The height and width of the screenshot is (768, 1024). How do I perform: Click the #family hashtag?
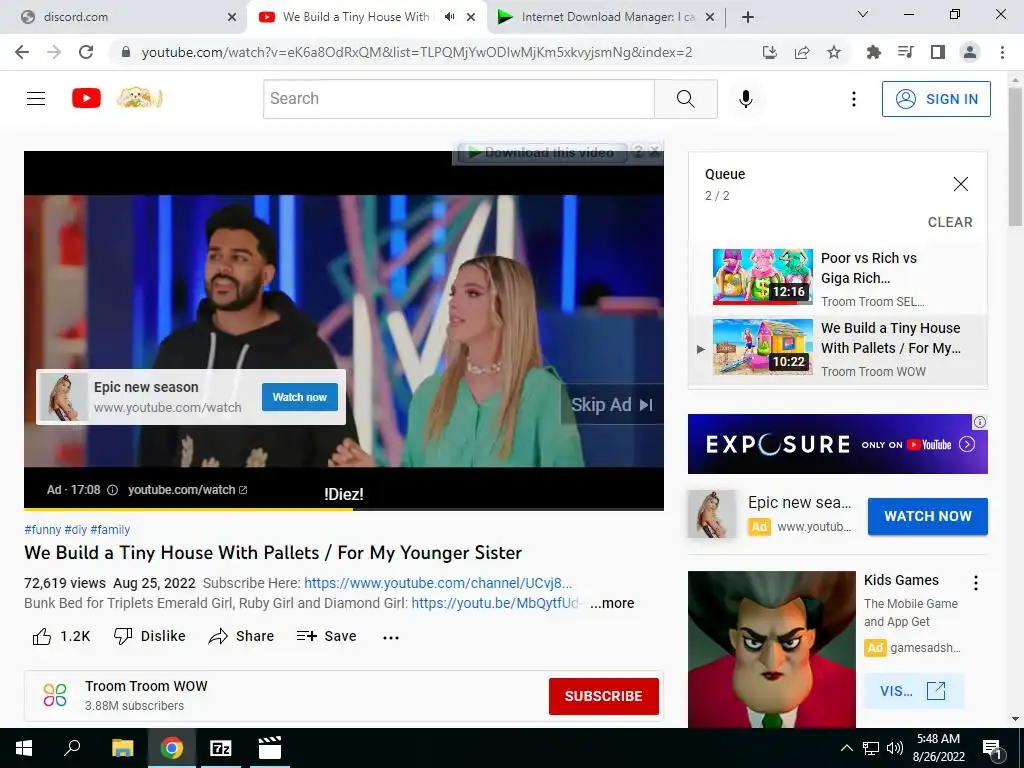pos(110,530)
